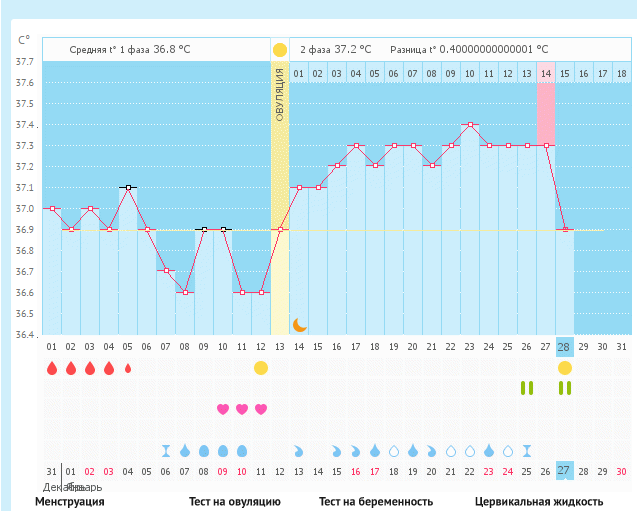The height and width of the screenshot is (511, 637).
Task: Click the yellow ovulation test circle on day 12
Action: pos(261,368)
